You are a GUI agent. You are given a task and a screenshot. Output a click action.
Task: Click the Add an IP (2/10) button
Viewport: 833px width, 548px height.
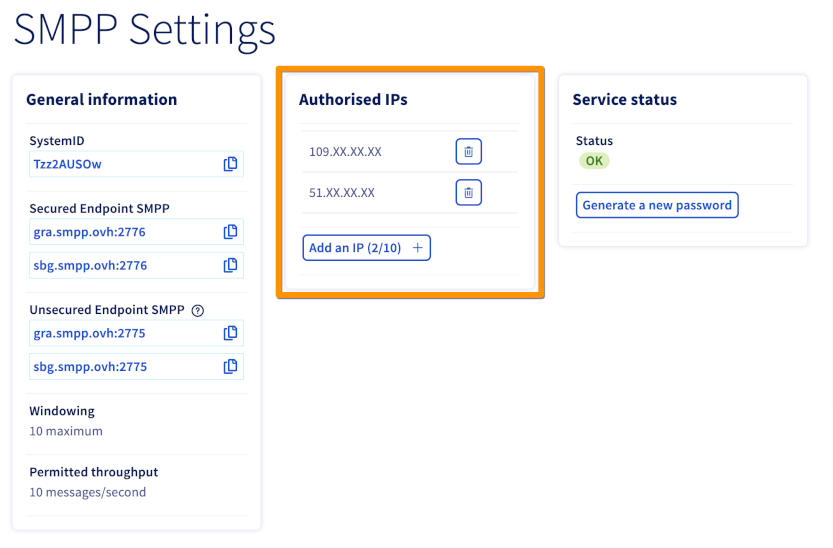[x=366, y=248]
